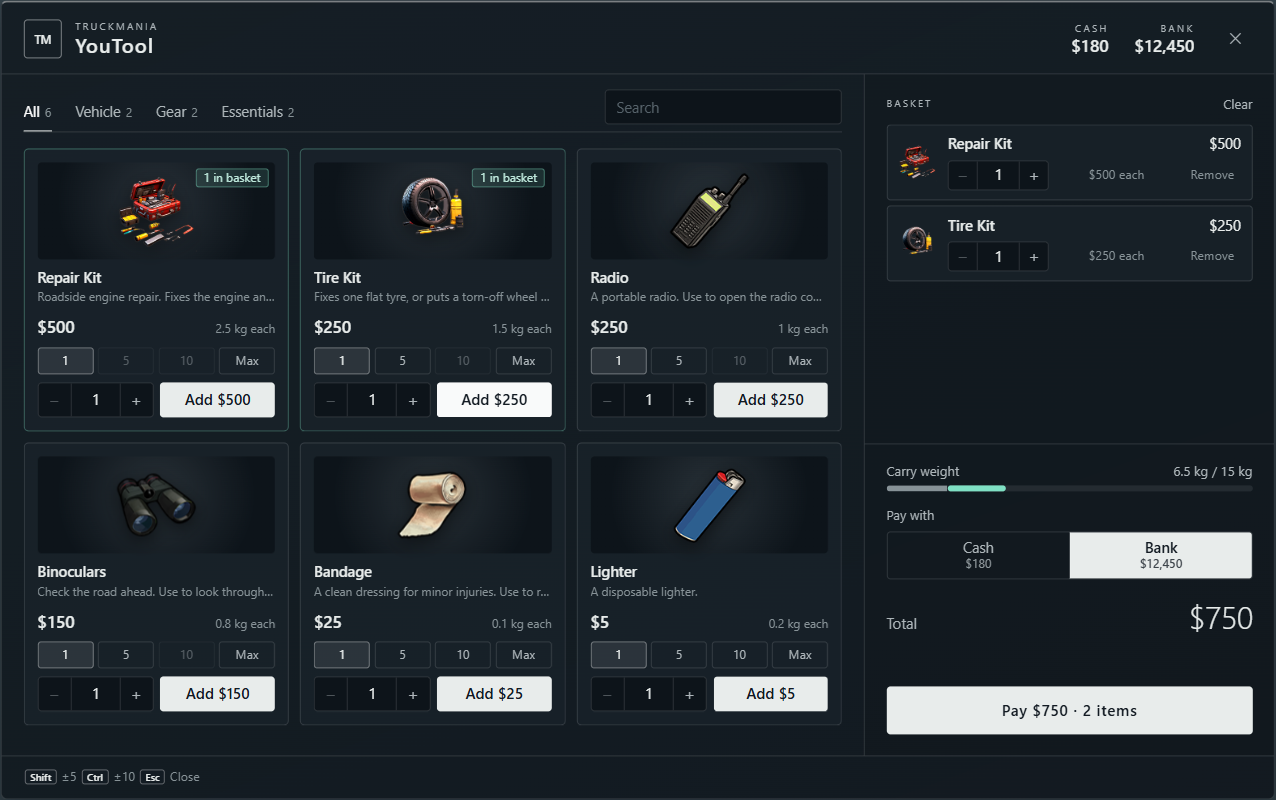This screenshot has width=1276, height=800.
Task: Click Repair Kit quantity field in shop card
Action: pyautogui.click(x=96, y=400)
